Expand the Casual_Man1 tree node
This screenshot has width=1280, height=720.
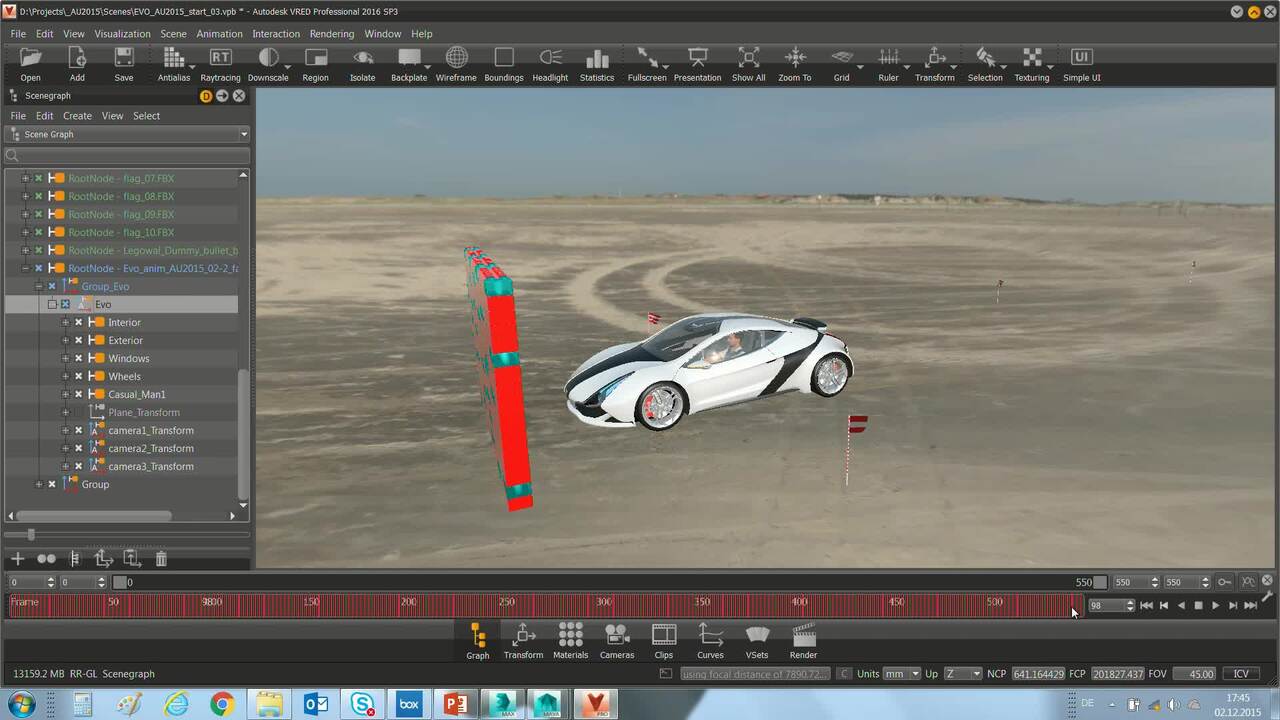point(66,394)
